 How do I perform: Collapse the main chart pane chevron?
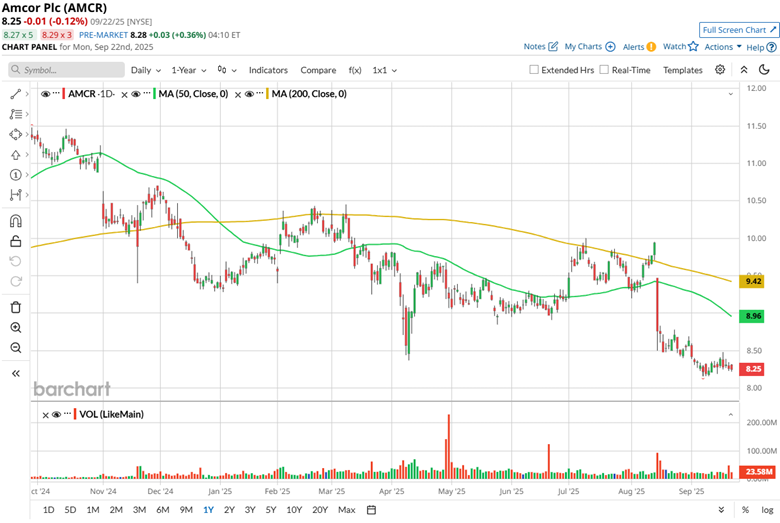pos(731,94)
